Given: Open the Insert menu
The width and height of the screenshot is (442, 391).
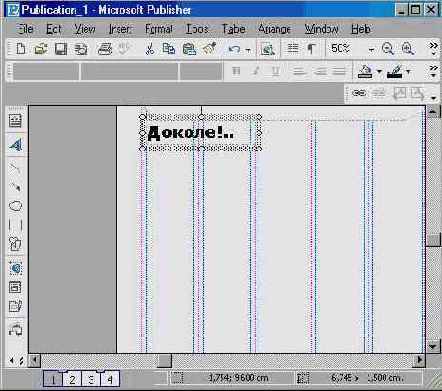Looking at the screenshot, I should click(120, 29).
